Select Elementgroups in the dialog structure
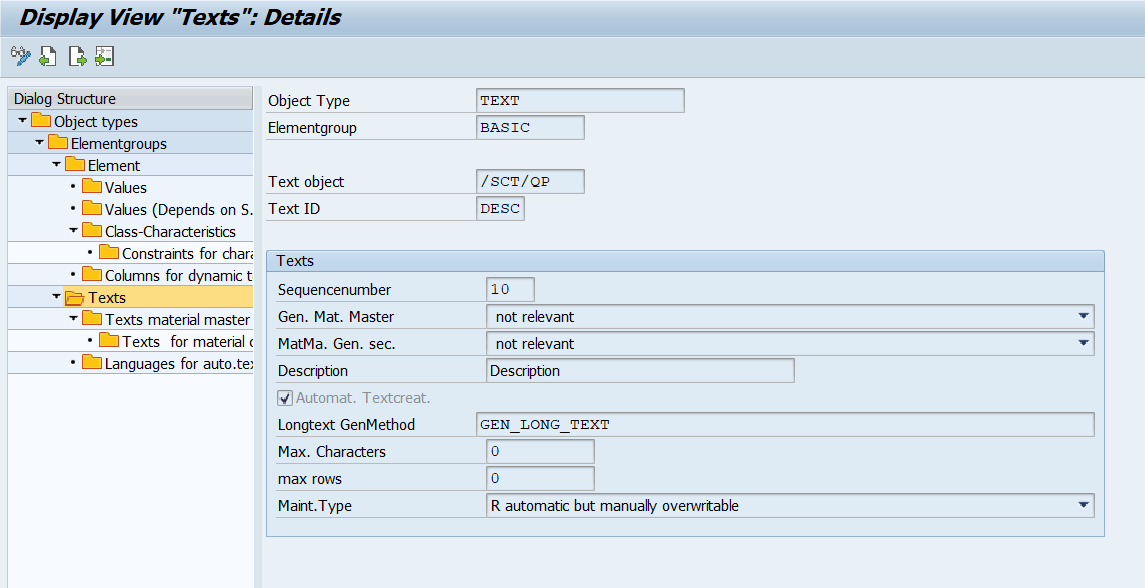Viewport: 1145px width, 588px height. point(118,144)
